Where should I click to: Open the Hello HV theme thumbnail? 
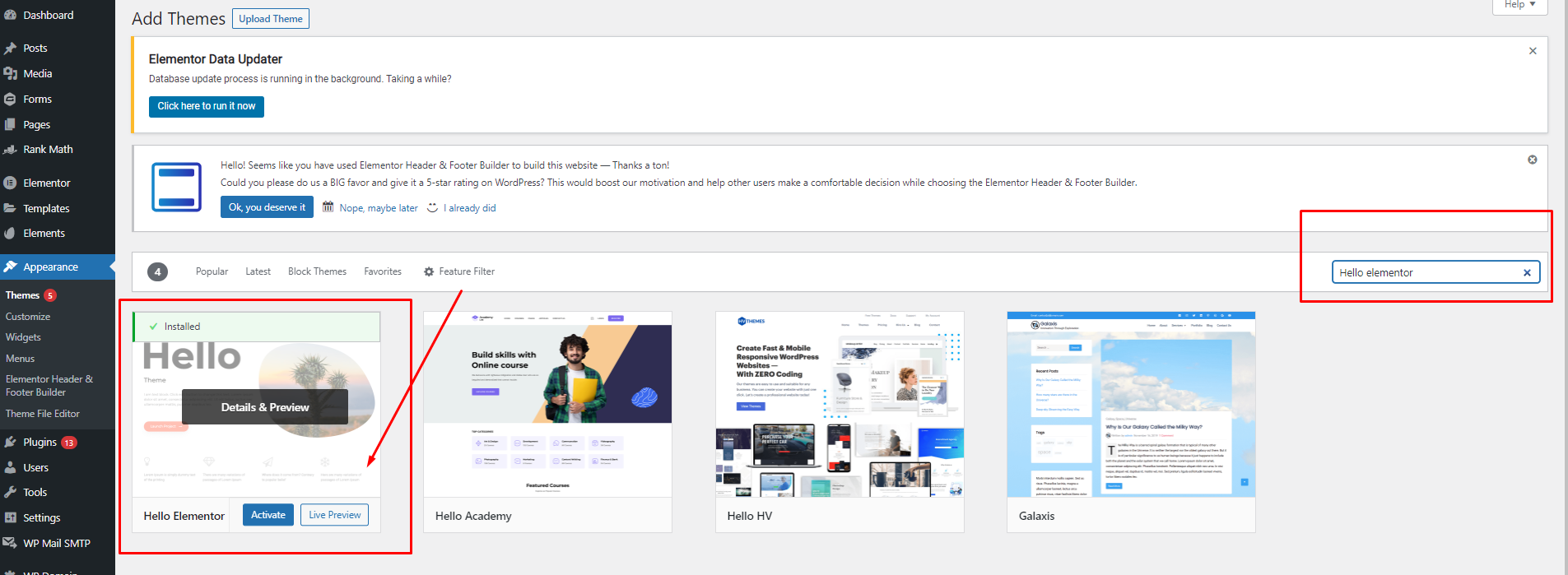point(840,404)
